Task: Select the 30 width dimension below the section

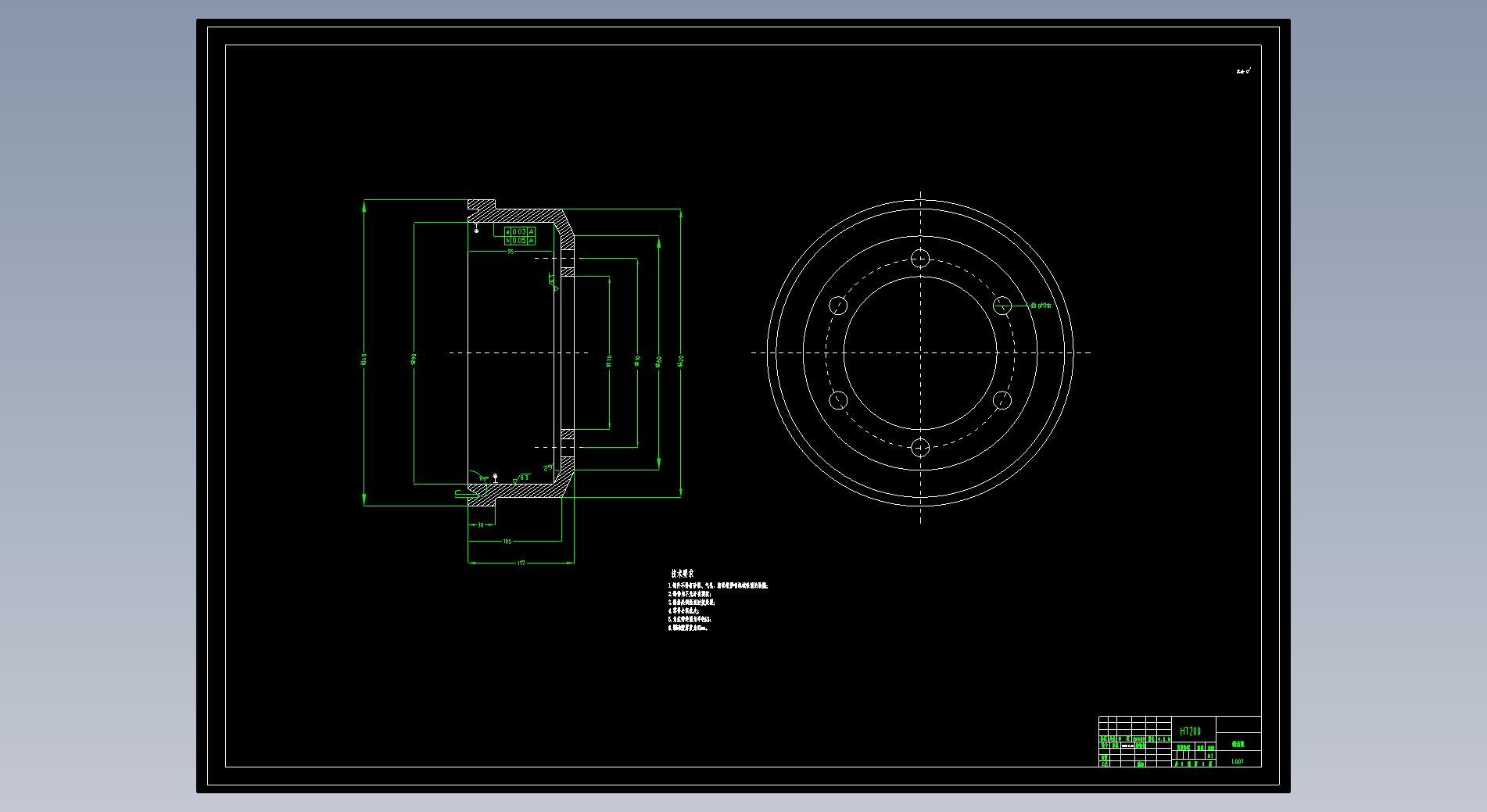Action: click(x=480, y=525)
